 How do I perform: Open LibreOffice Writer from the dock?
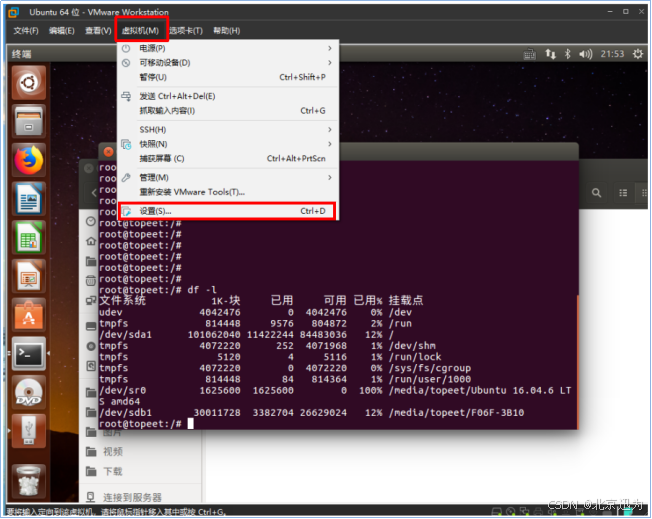28,199
